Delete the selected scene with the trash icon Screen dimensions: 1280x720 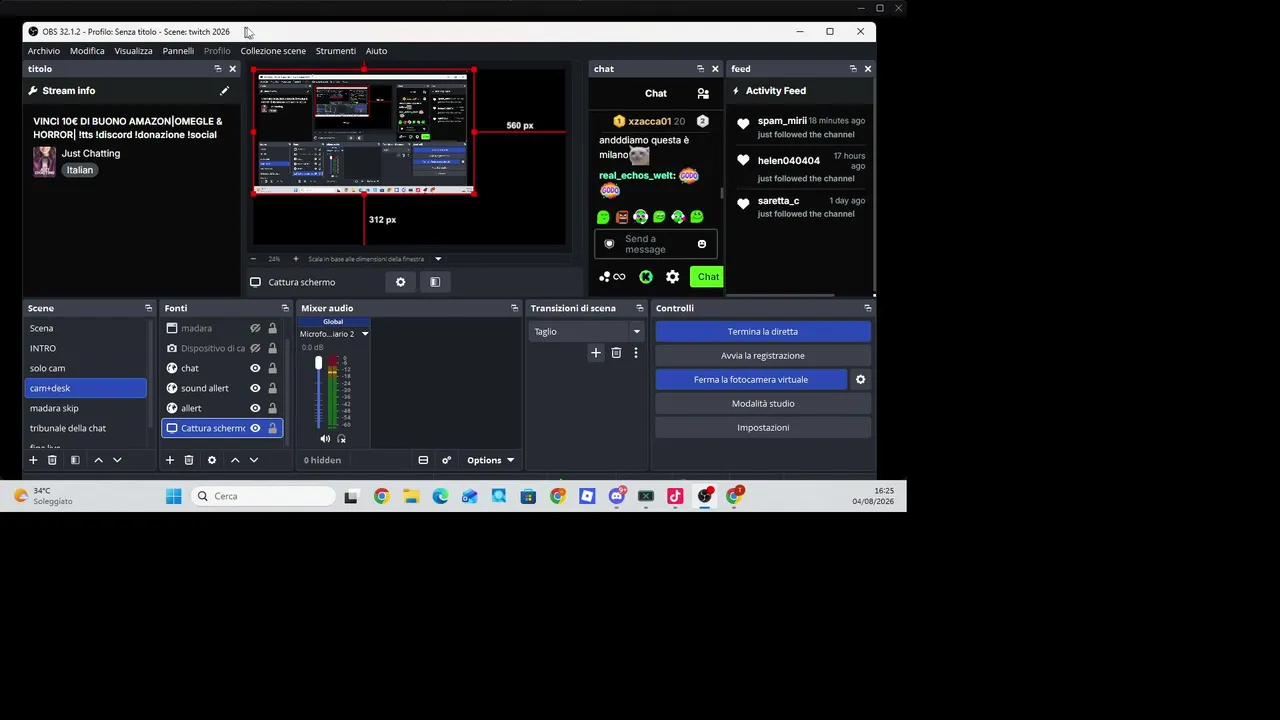point(52,460)
